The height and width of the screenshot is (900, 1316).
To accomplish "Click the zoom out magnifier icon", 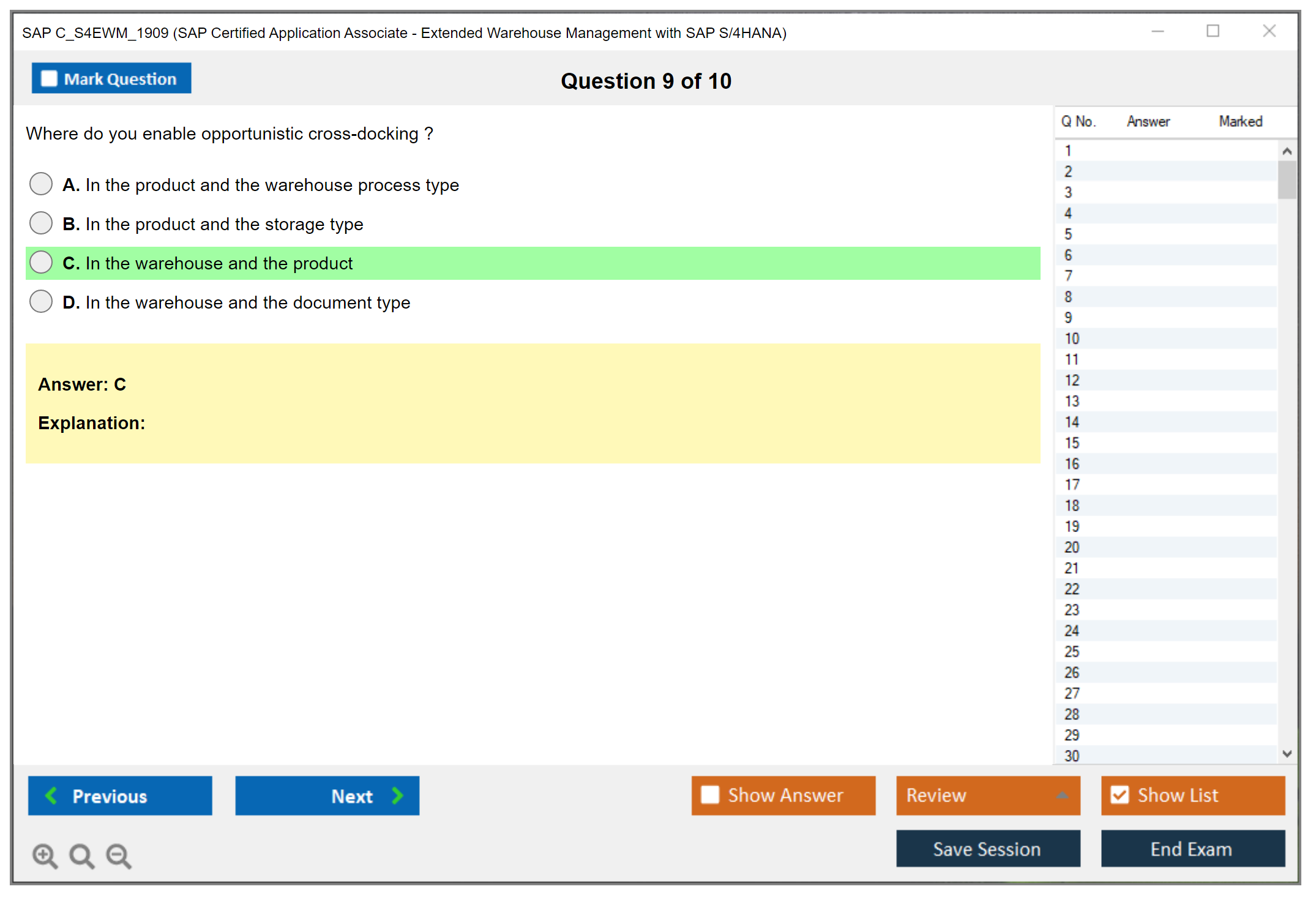I will [118, 855].
